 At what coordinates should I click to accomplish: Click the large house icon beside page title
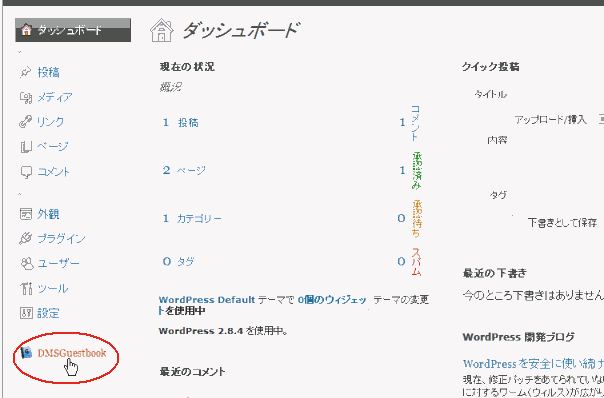coord(162,31)
